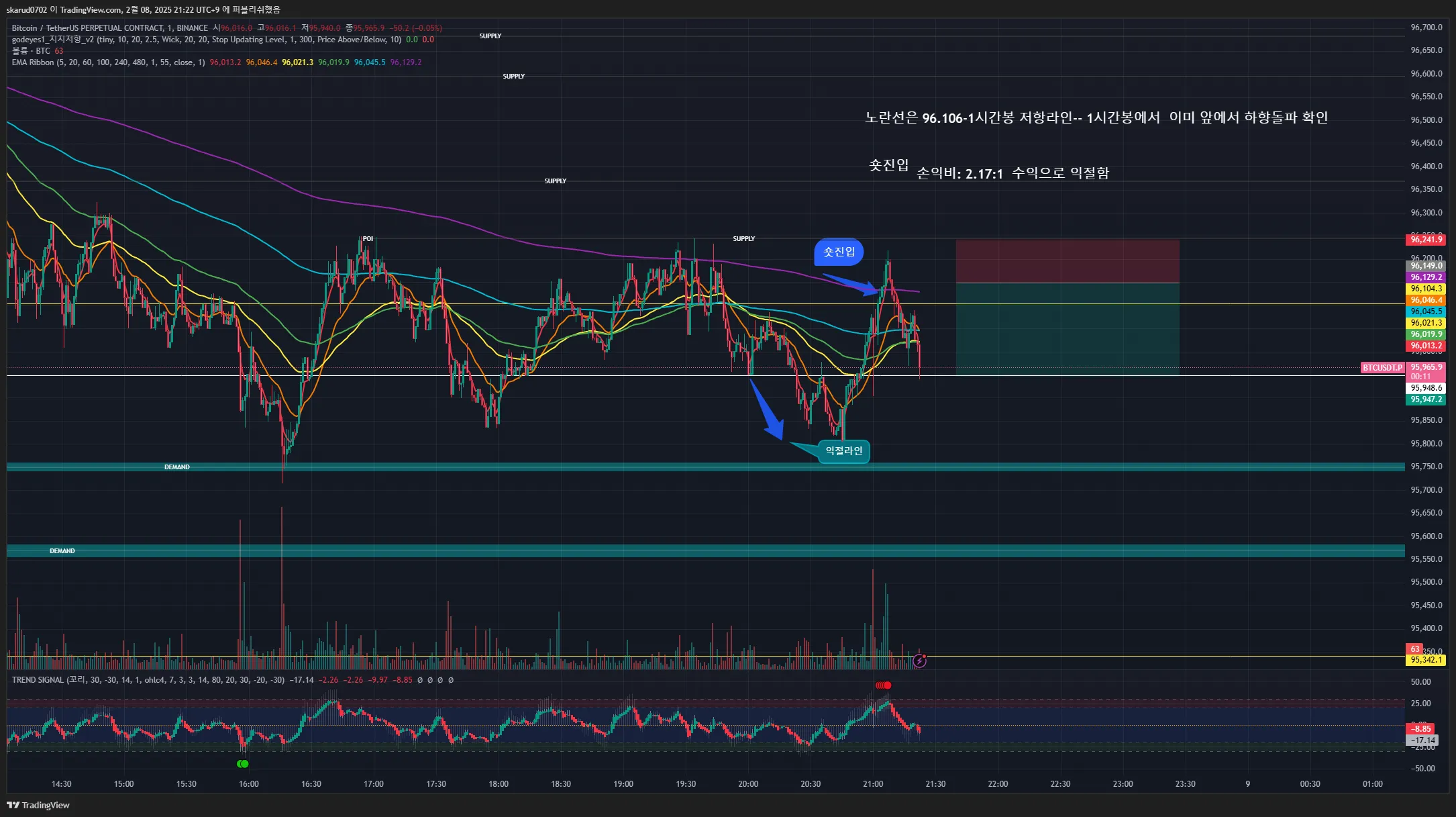
Task: Click the 손익비: 2.17:1 annotation text
Action: click(x=1012, y=173)
